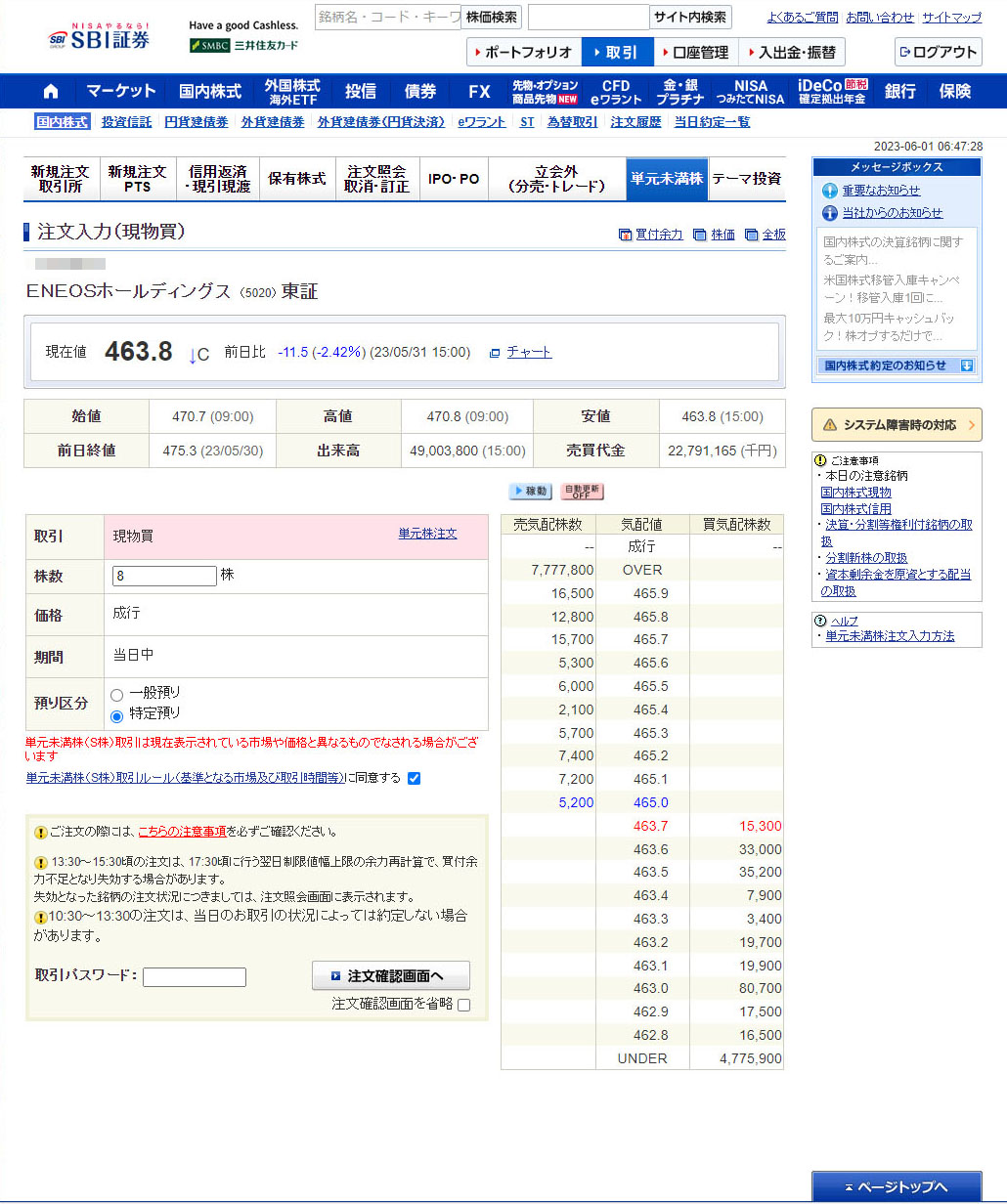Select the 一般預り radio button
This screenshot has width=1007, height=1204.
117,695
